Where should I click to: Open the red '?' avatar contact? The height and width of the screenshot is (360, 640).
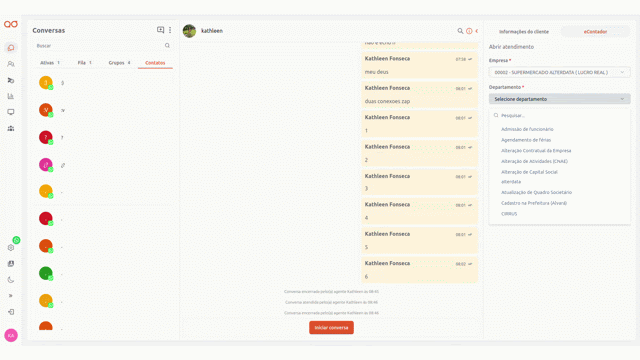(46, 137)
